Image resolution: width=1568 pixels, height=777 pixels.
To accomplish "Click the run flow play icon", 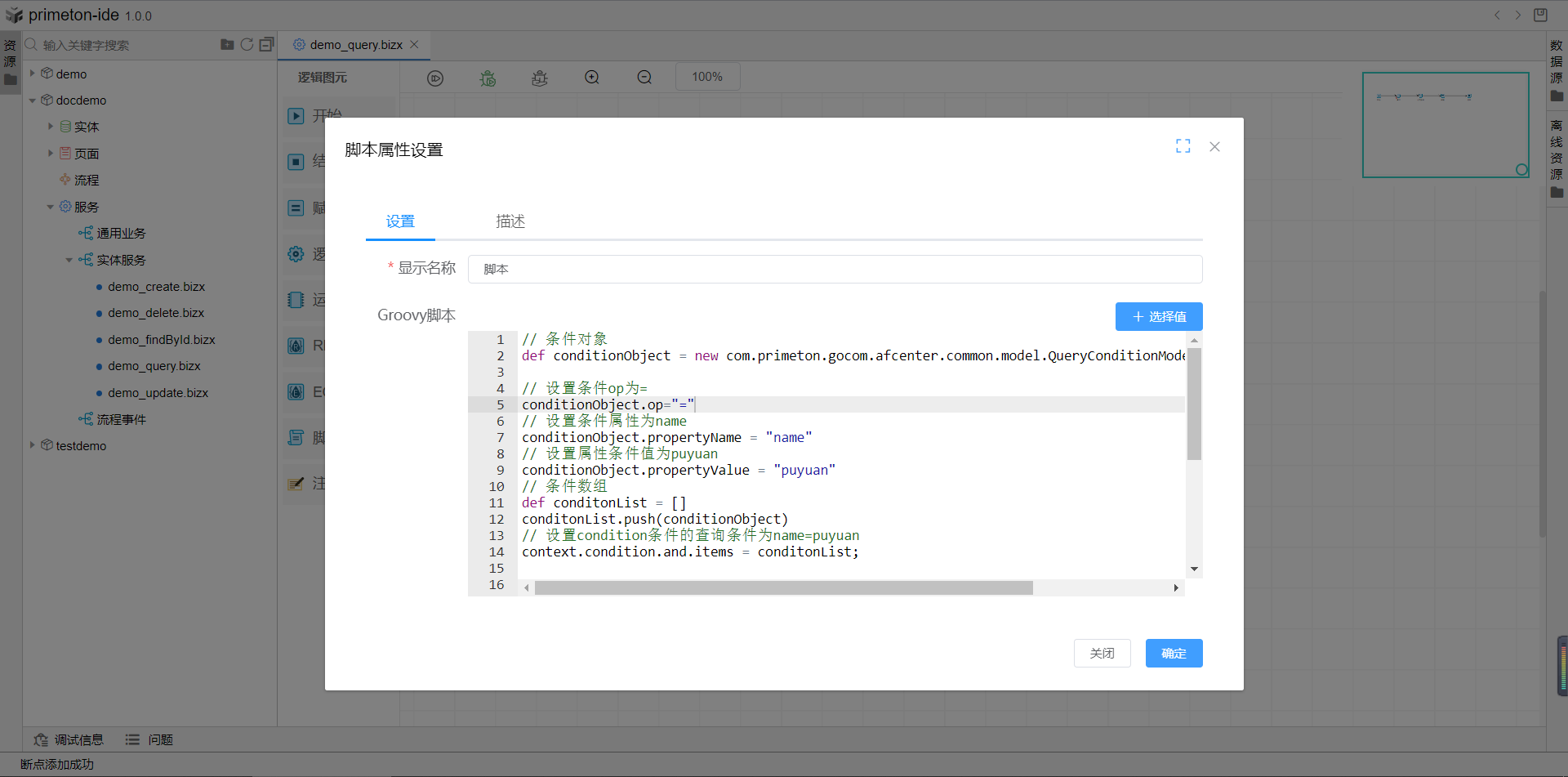I will pyautogui.click(x=435, y=78).
